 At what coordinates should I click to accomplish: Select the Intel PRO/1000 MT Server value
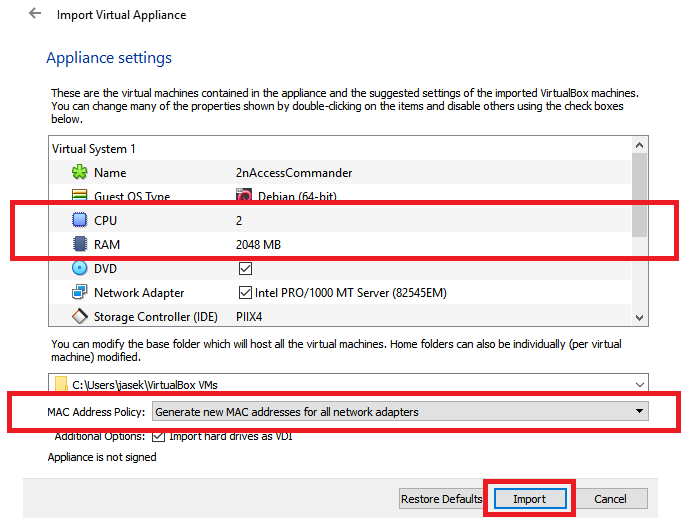coord(351,293)
